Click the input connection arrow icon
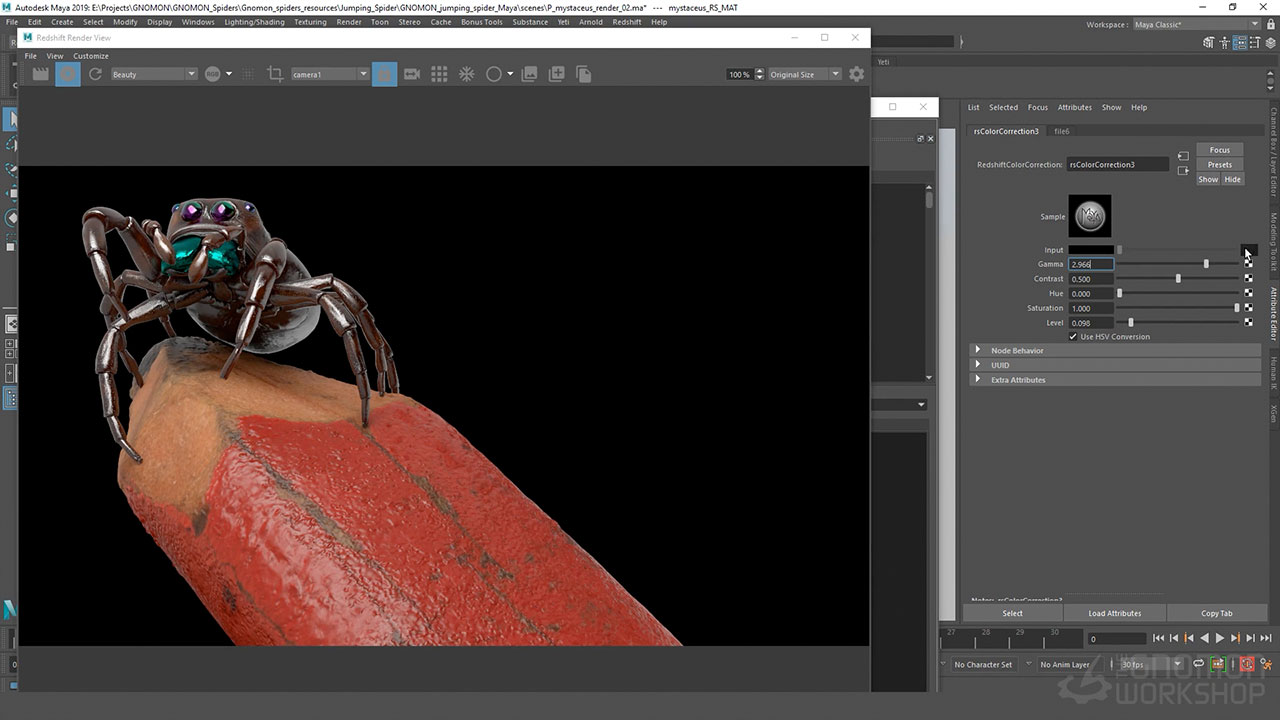Screen dimensions: 1280x720 click(1183, 157)
